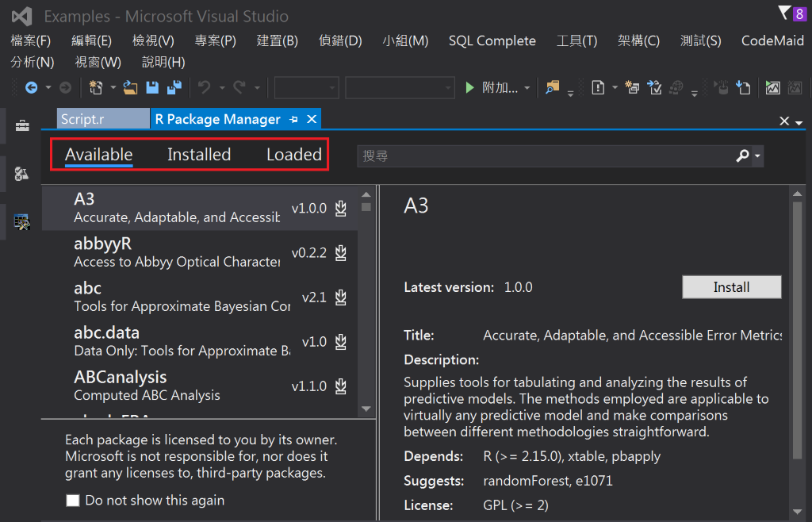
Task: Select the abc package row
Action: pyautogui.click(x=200, y=297)
